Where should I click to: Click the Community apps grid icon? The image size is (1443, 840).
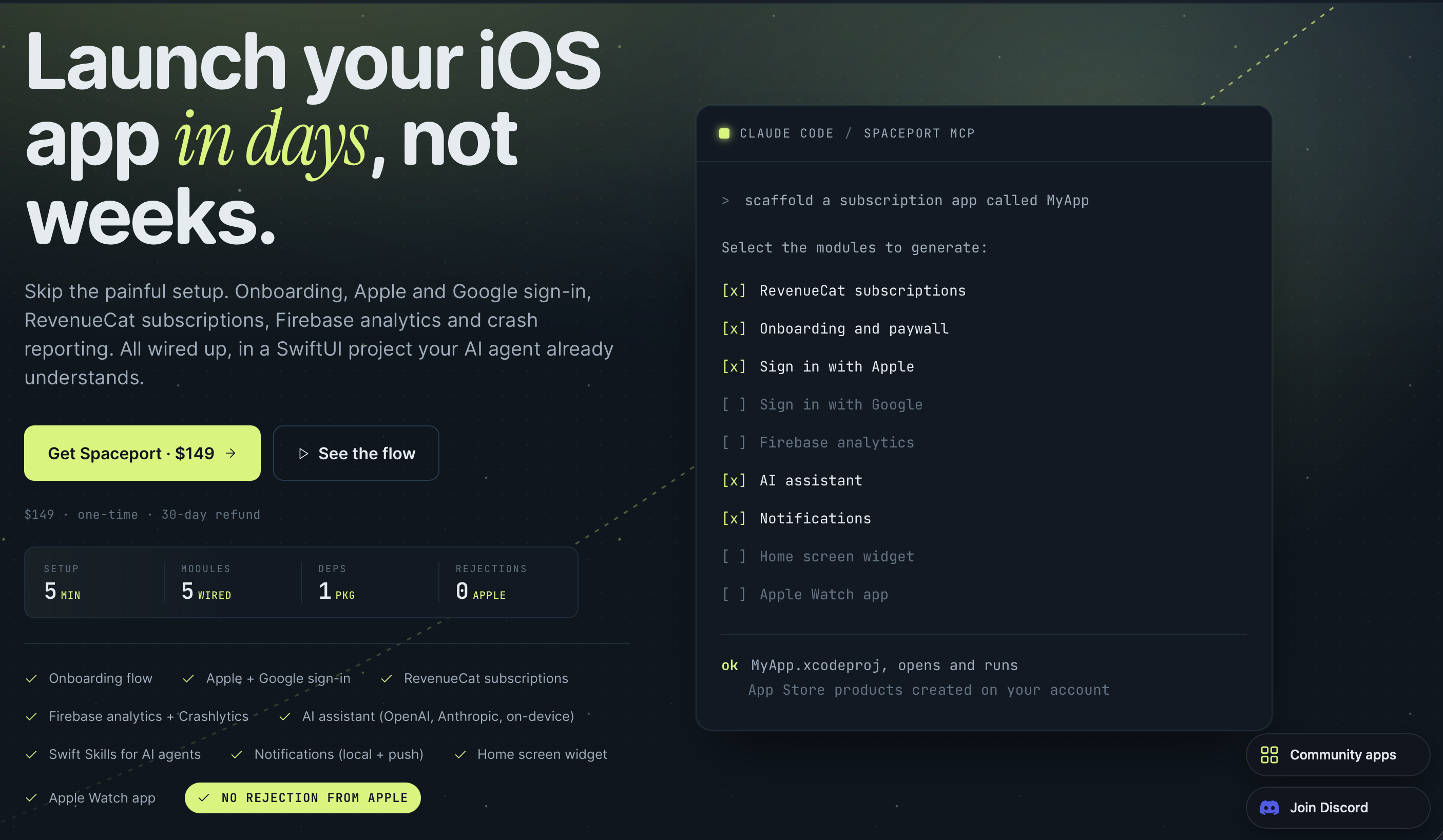pyautogui.click(x=1269, y=755)
